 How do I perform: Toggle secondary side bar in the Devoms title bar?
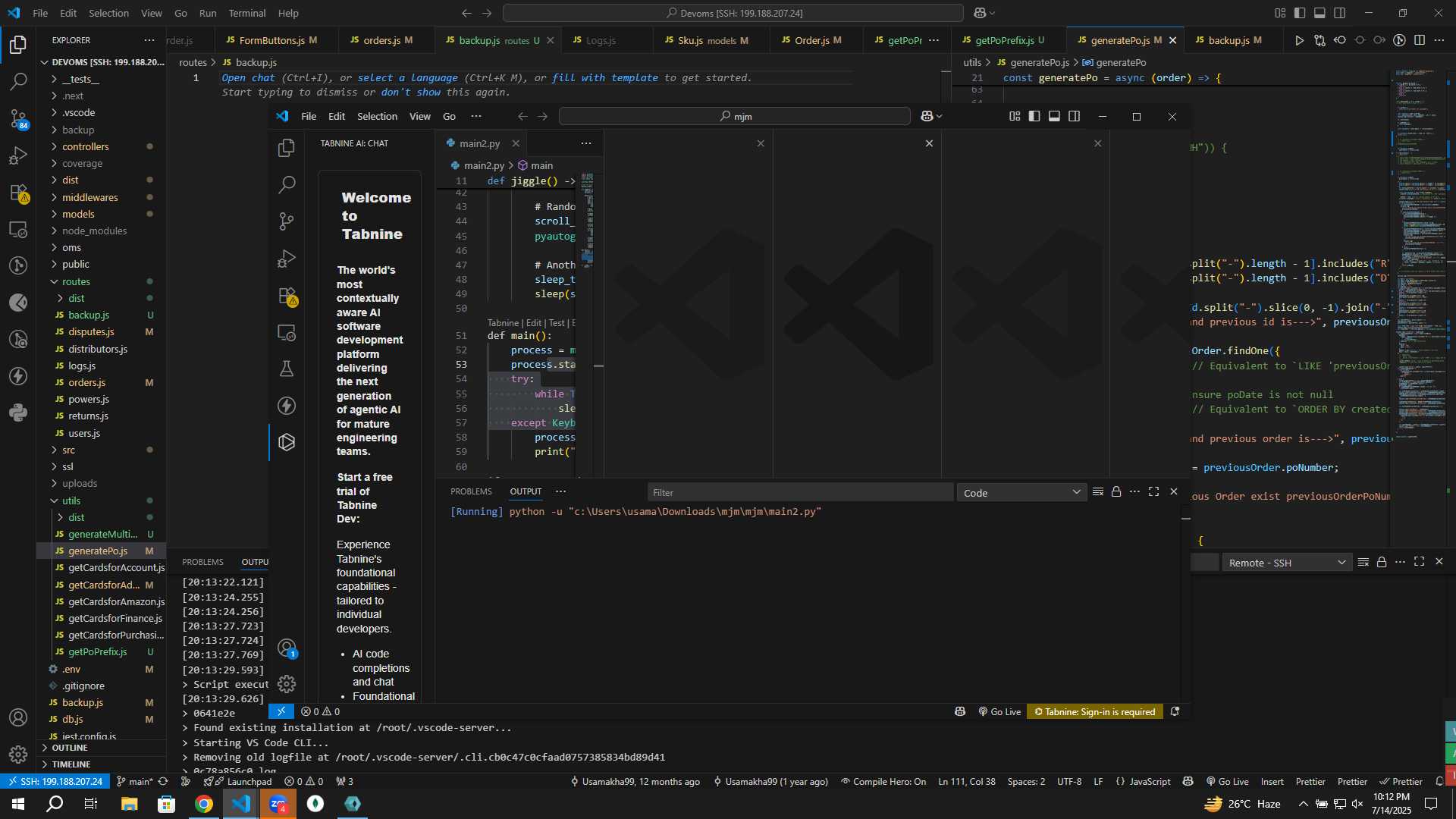(x=1340, y=13)
